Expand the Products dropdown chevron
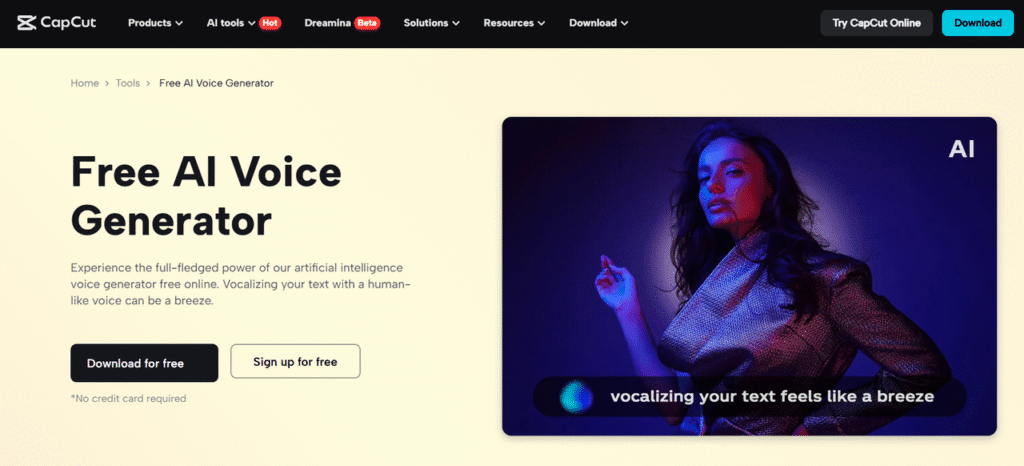Image resolution: width=1024 pixels, height=466 pixels. point(180,23)
